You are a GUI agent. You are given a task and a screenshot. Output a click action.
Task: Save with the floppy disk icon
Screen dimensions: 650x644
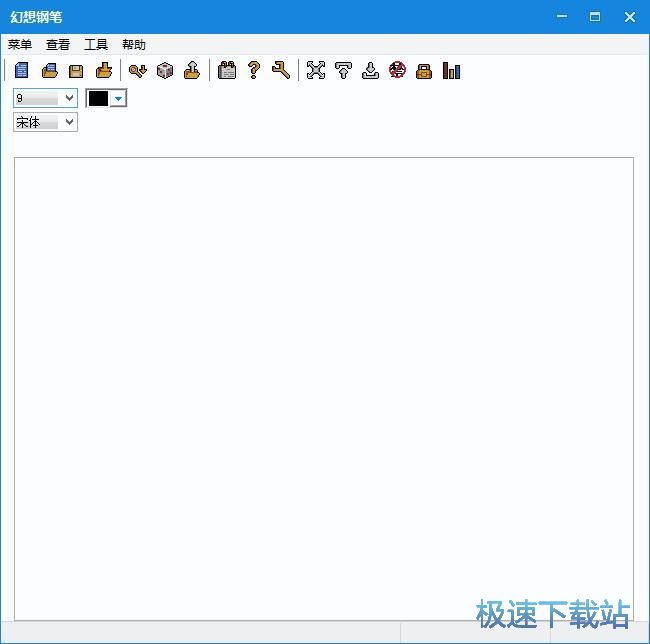pyautogui.click(x=76, y=71)
